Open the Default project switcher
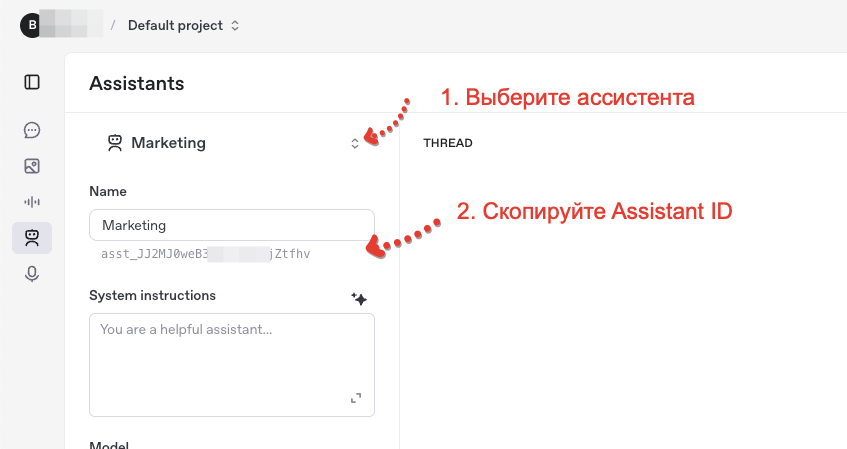This screenshot has height=449, width=847. point(183,25)
